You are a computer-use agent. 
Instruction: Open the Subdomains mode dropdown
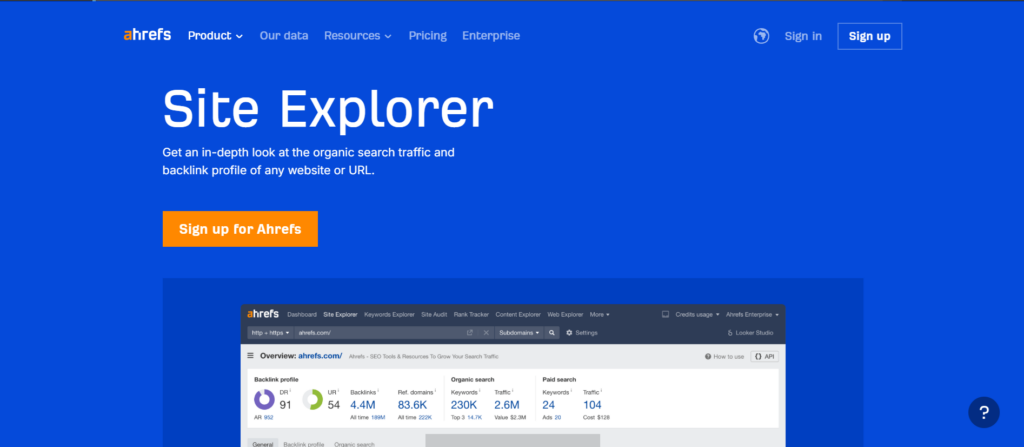[x=519, y=333]
